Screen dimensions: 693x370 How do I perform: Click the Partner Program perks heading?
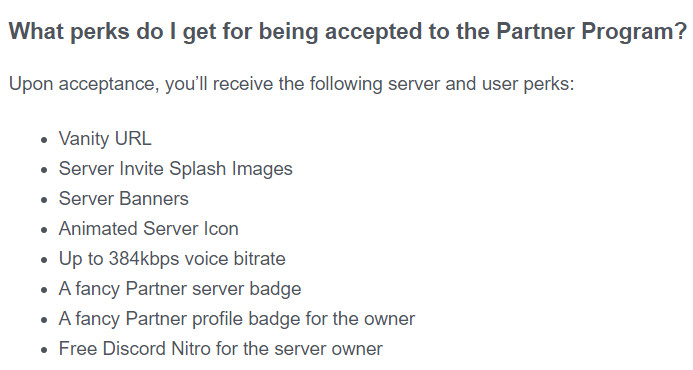(x=348, y=32)
